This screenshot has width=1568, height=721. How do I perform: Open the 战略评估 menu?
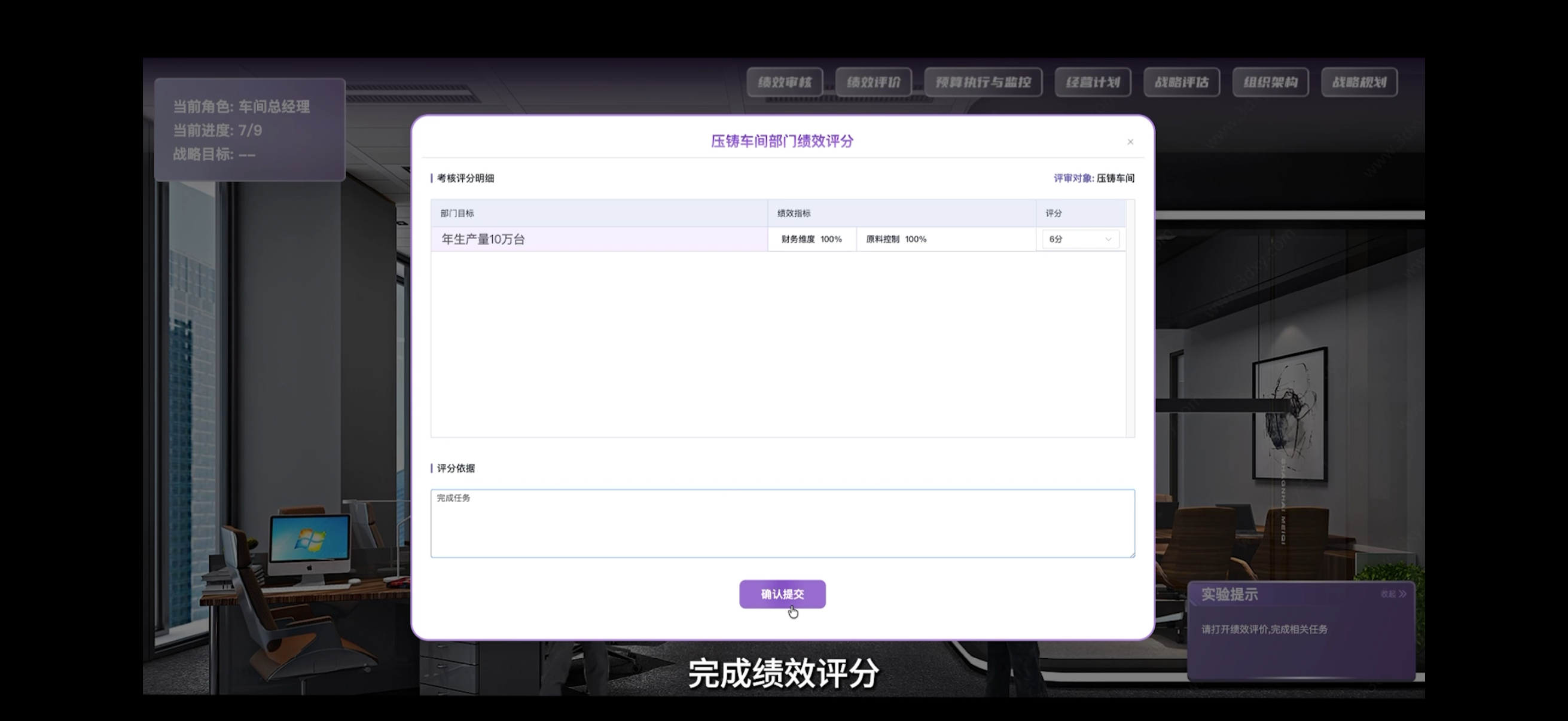click(1182, 82)
